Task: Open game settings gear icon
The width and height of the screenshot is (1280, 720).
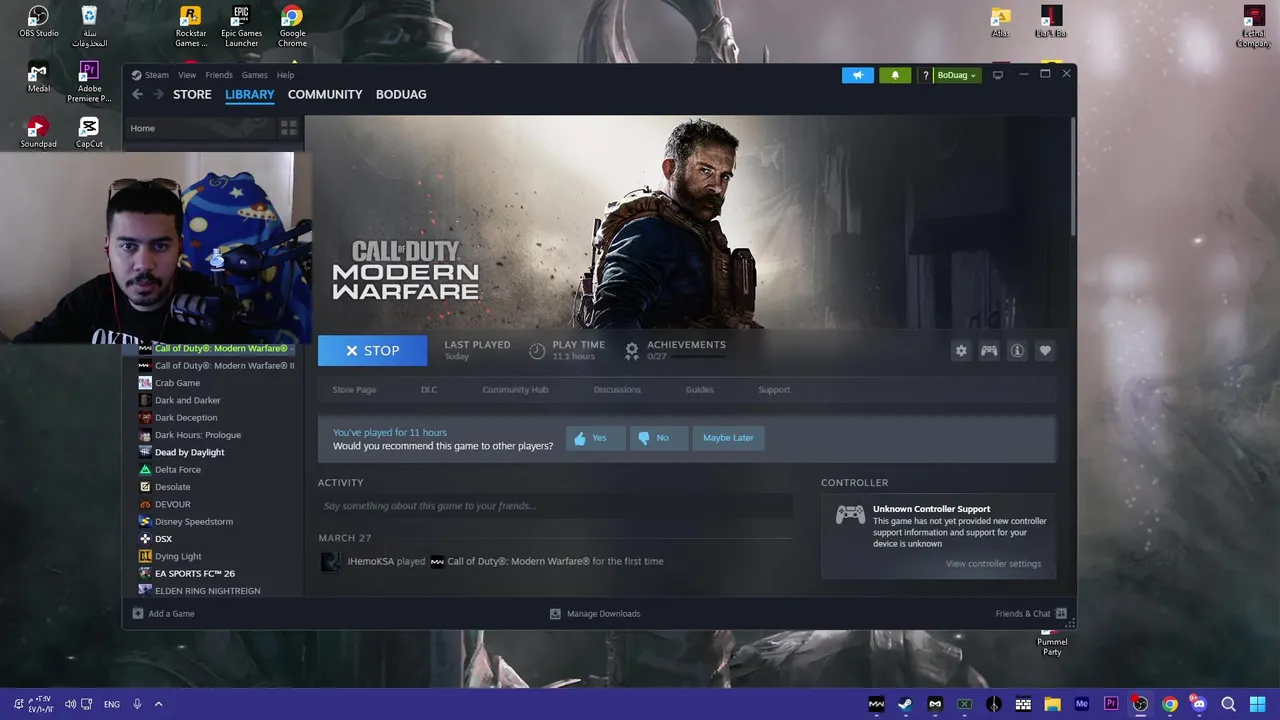Action: coord(961,351)
